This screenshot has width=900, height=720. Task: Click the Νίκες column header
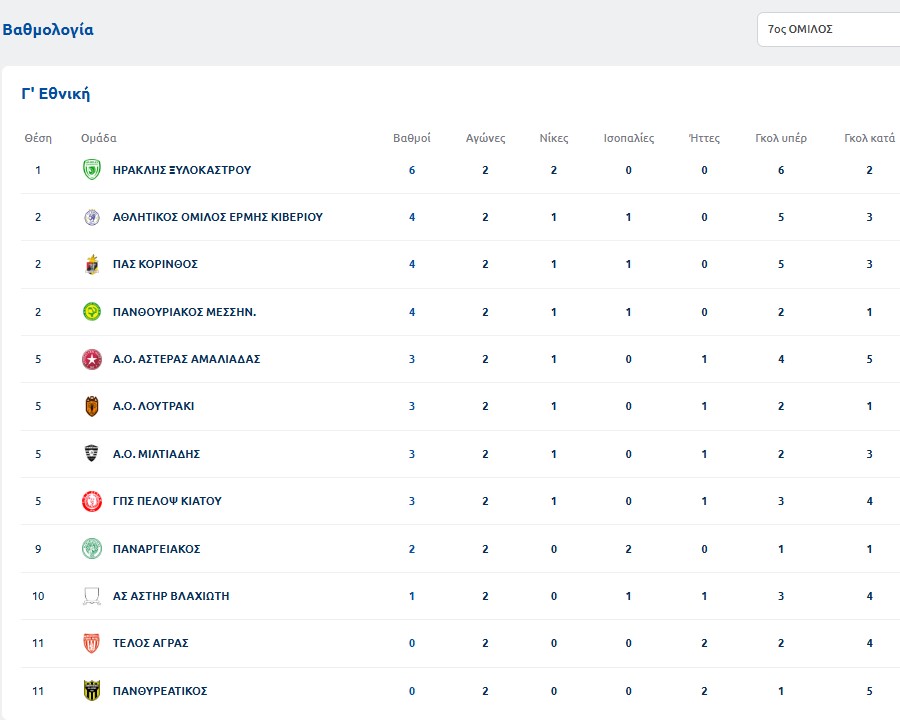point(554,138)
